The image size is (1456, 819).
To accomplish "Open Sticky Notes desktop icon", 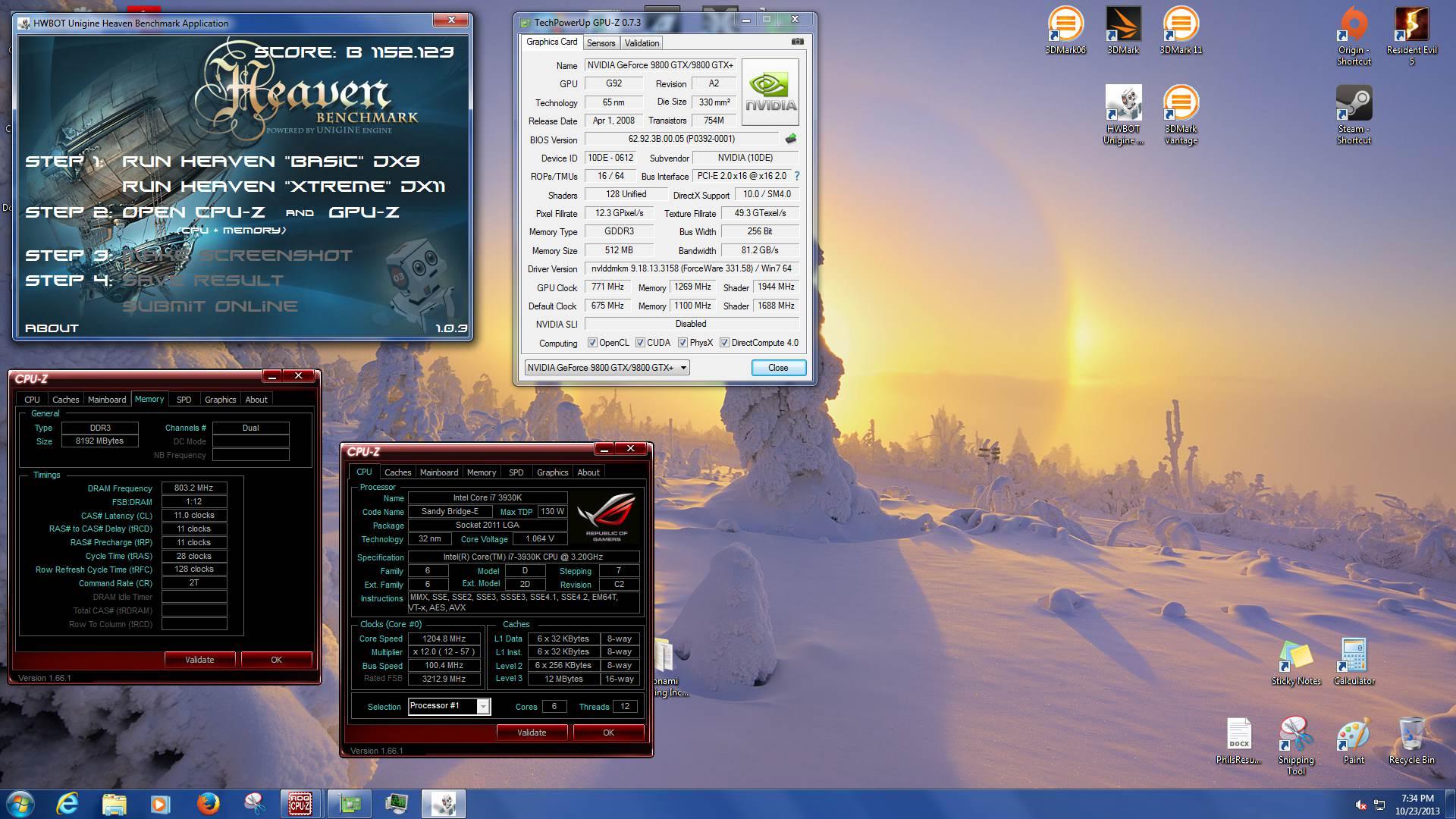I will pyautogui.click(x=1296, y=663).
